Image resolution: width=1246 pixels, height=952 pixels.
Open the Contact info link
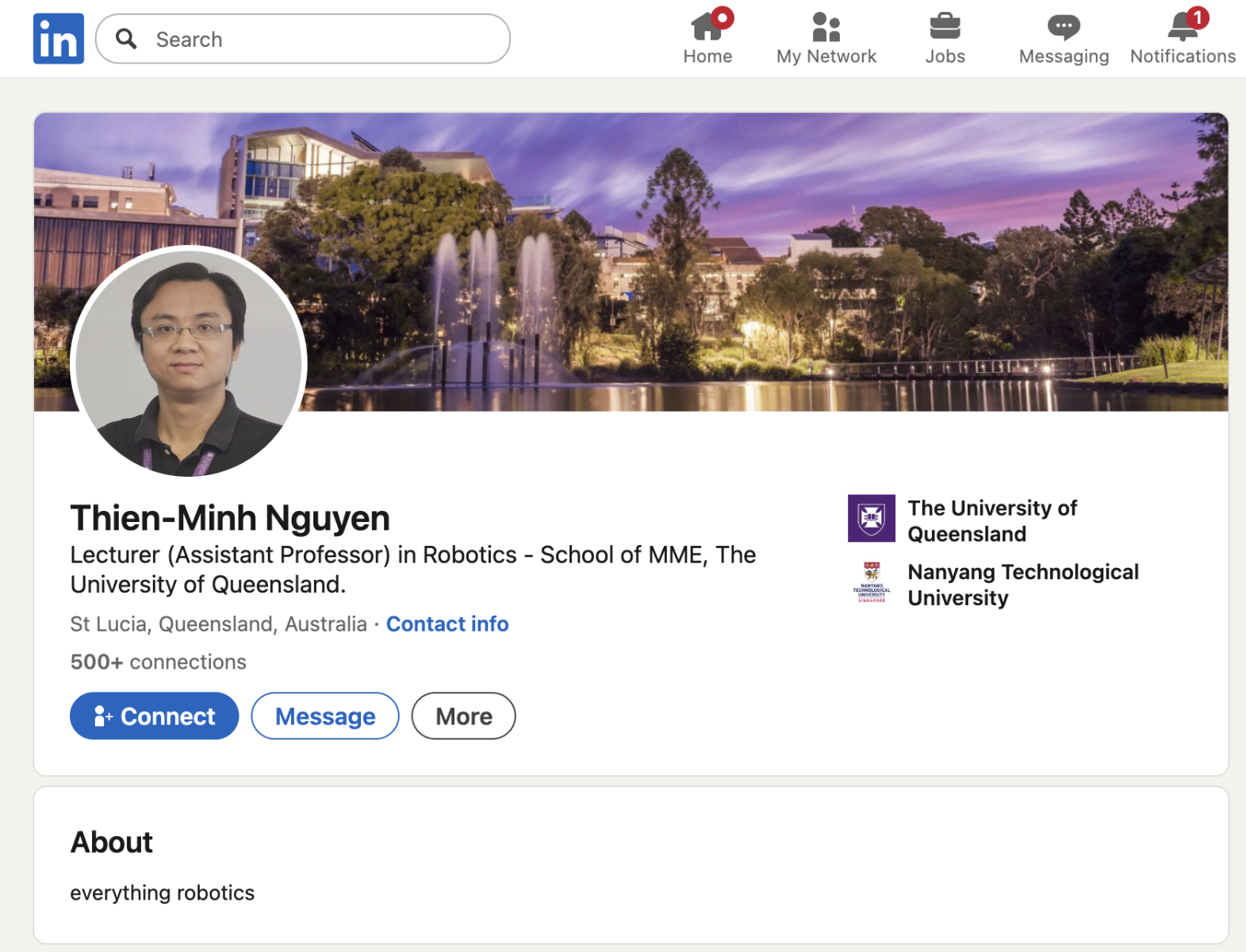click(447, 624)
